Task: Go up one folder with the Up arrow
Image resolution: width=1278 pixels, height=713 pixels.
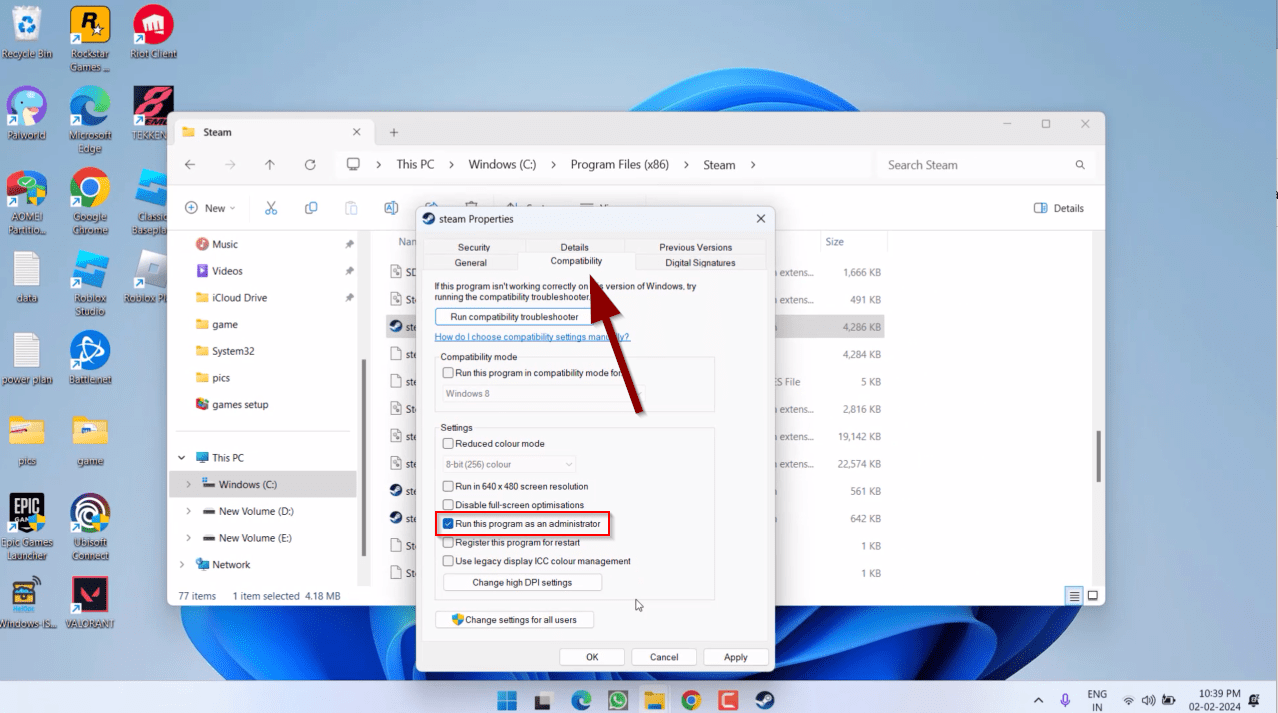Action: pos(270,165)
